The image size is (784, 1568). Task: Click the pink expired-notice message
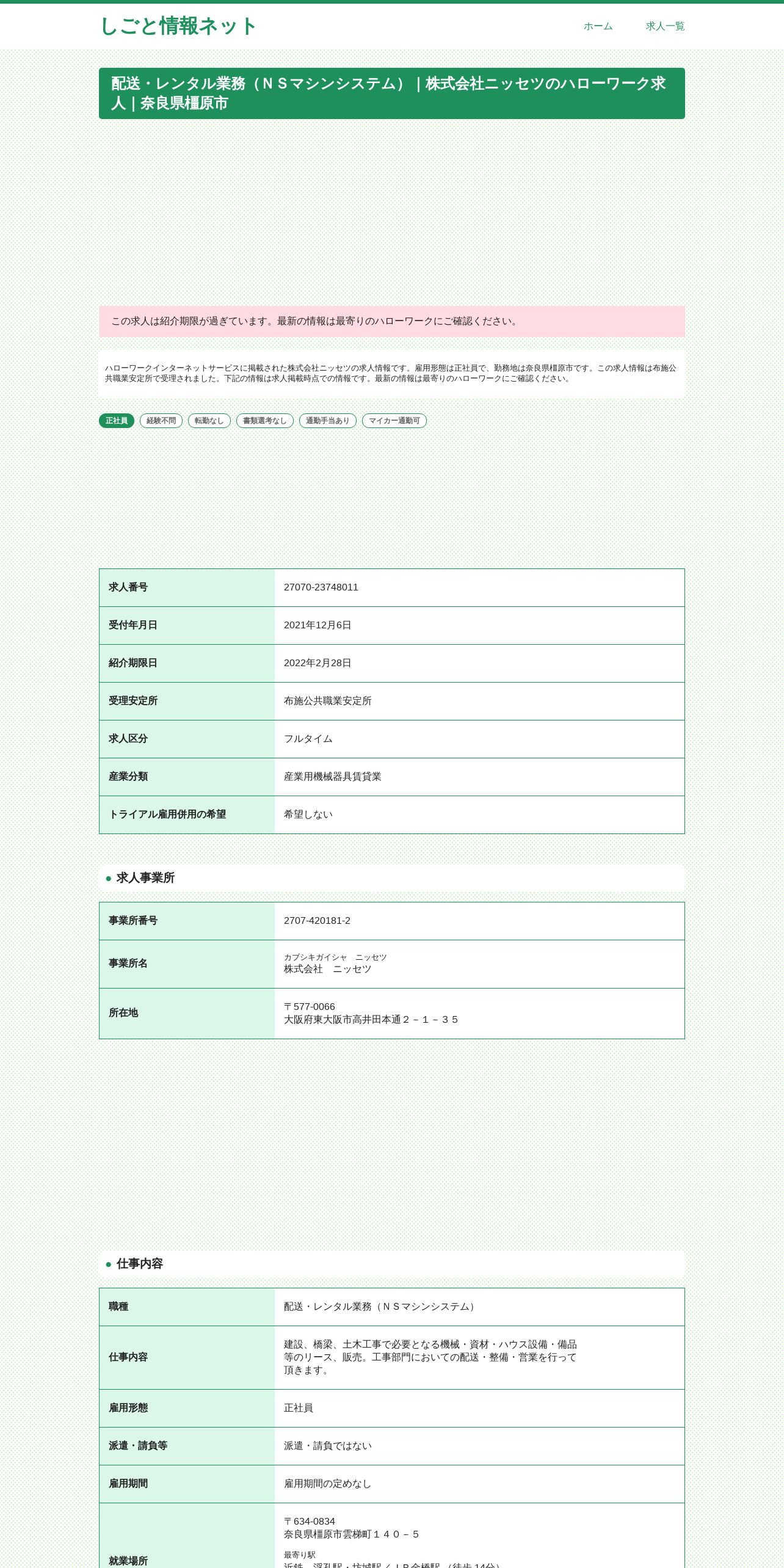pyautogui.click(x=392, y=321)
